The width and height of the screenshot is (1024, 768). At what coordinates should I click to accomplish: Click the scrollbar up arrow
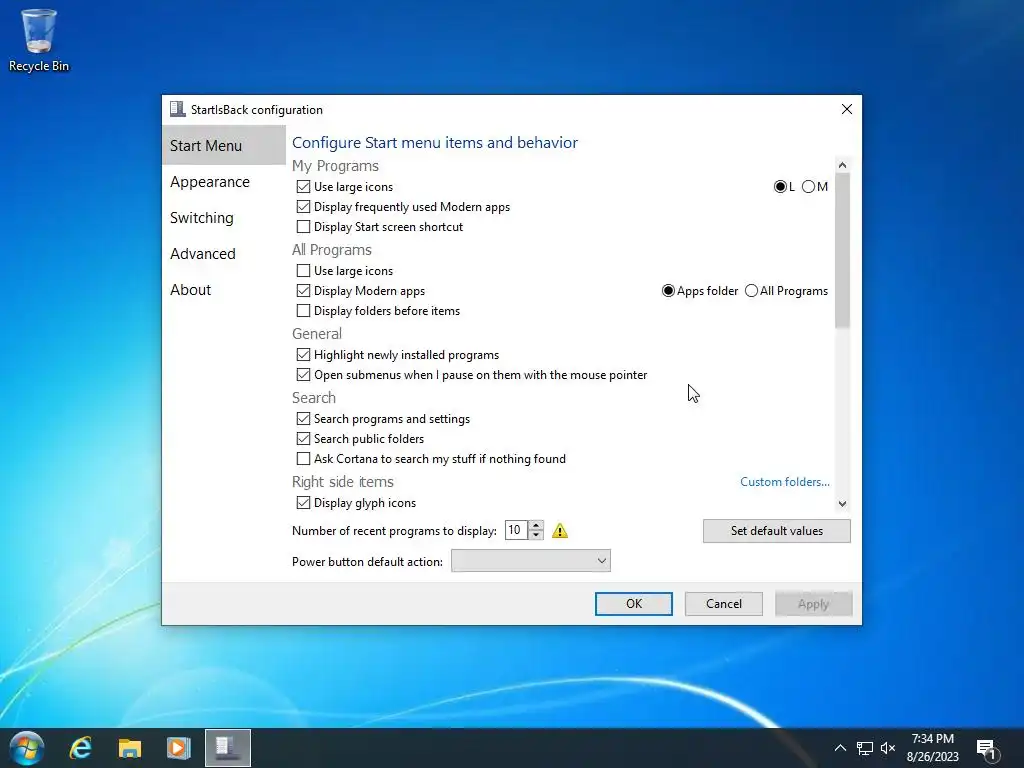coord(842,165)
